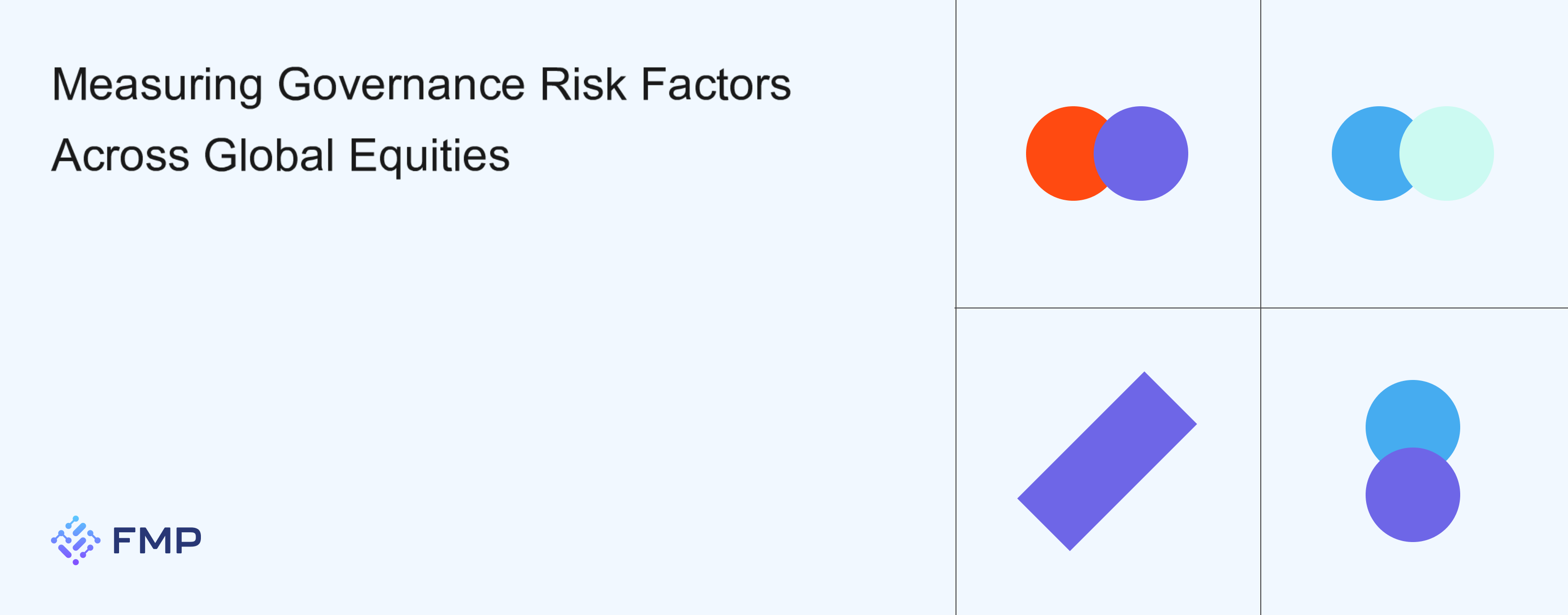Click the orange circle shape
1568x615 pixels.
pos(1058,153)
